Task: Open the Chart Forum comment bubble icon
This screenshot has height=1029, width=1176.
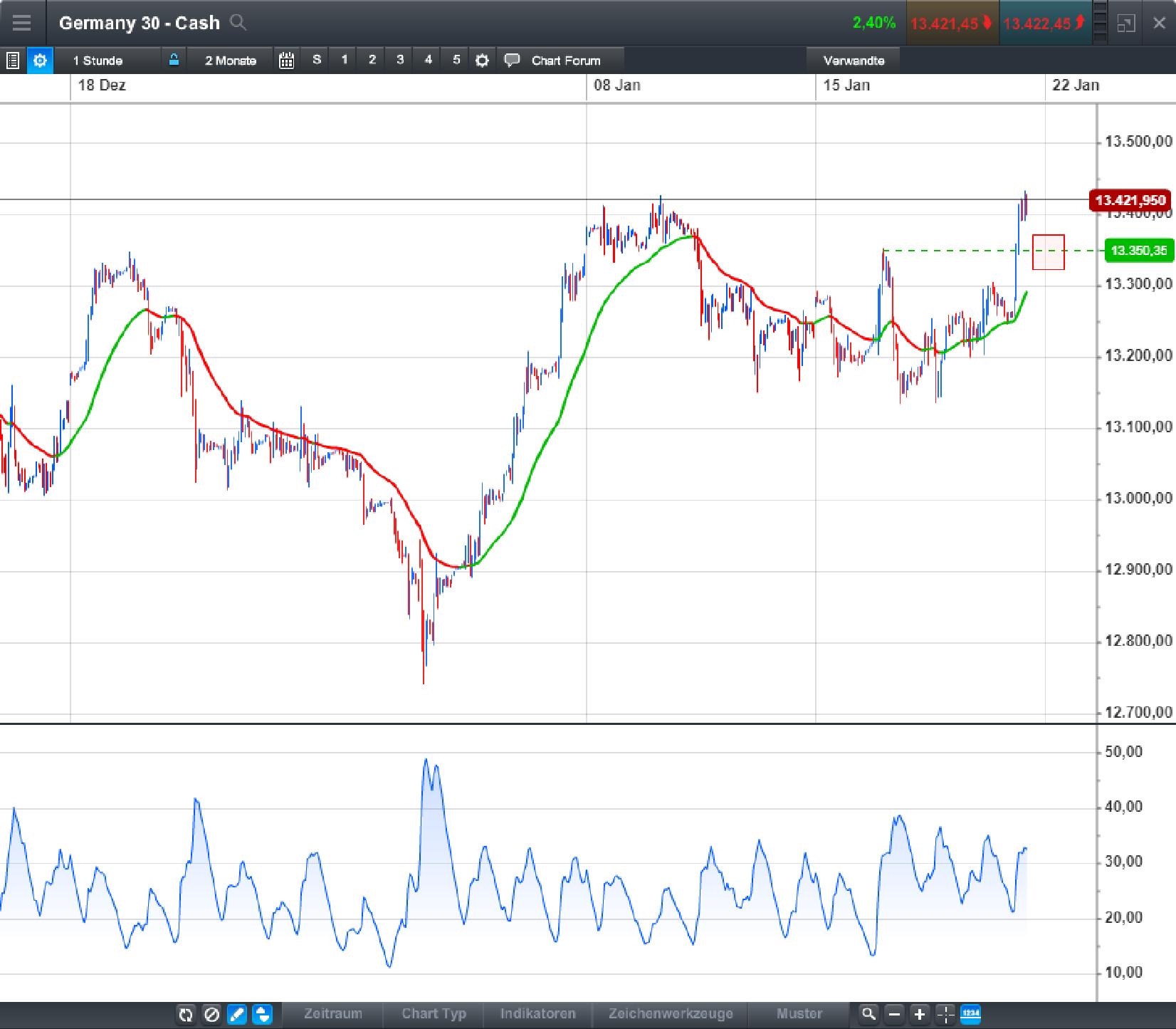Action: 512,61
